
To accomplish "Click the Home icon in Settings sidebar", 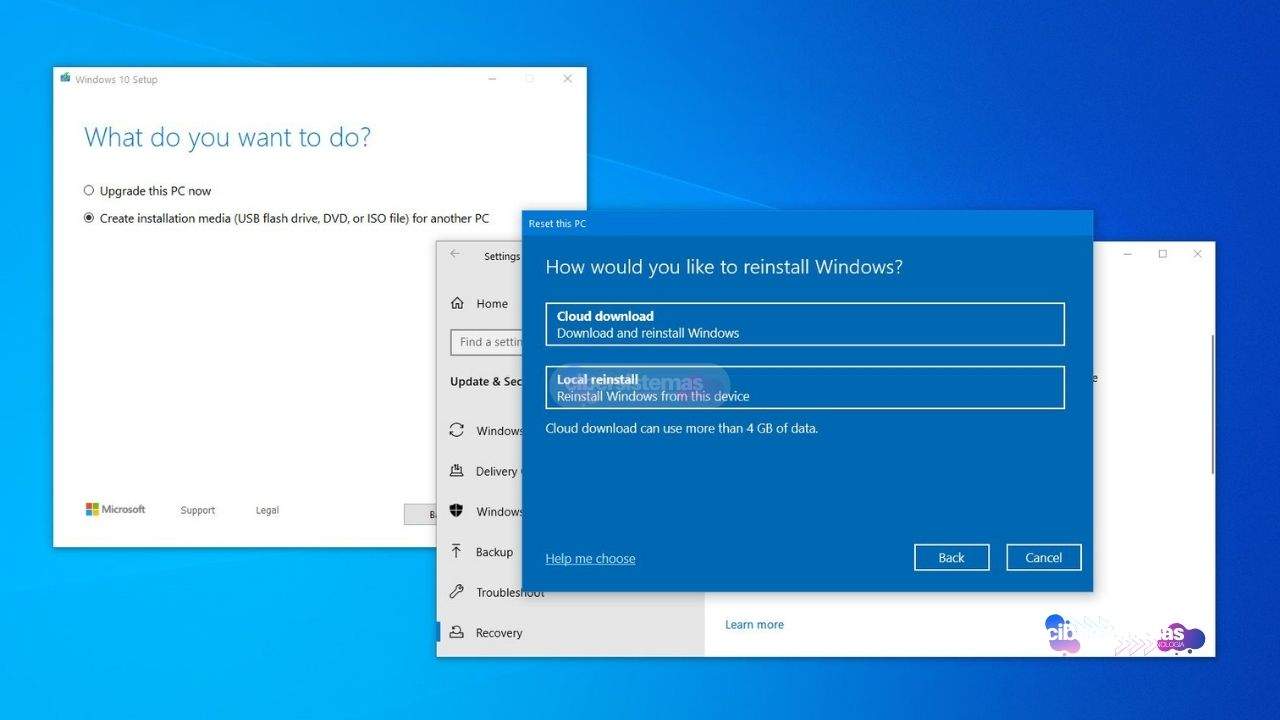I will point(457,303).
